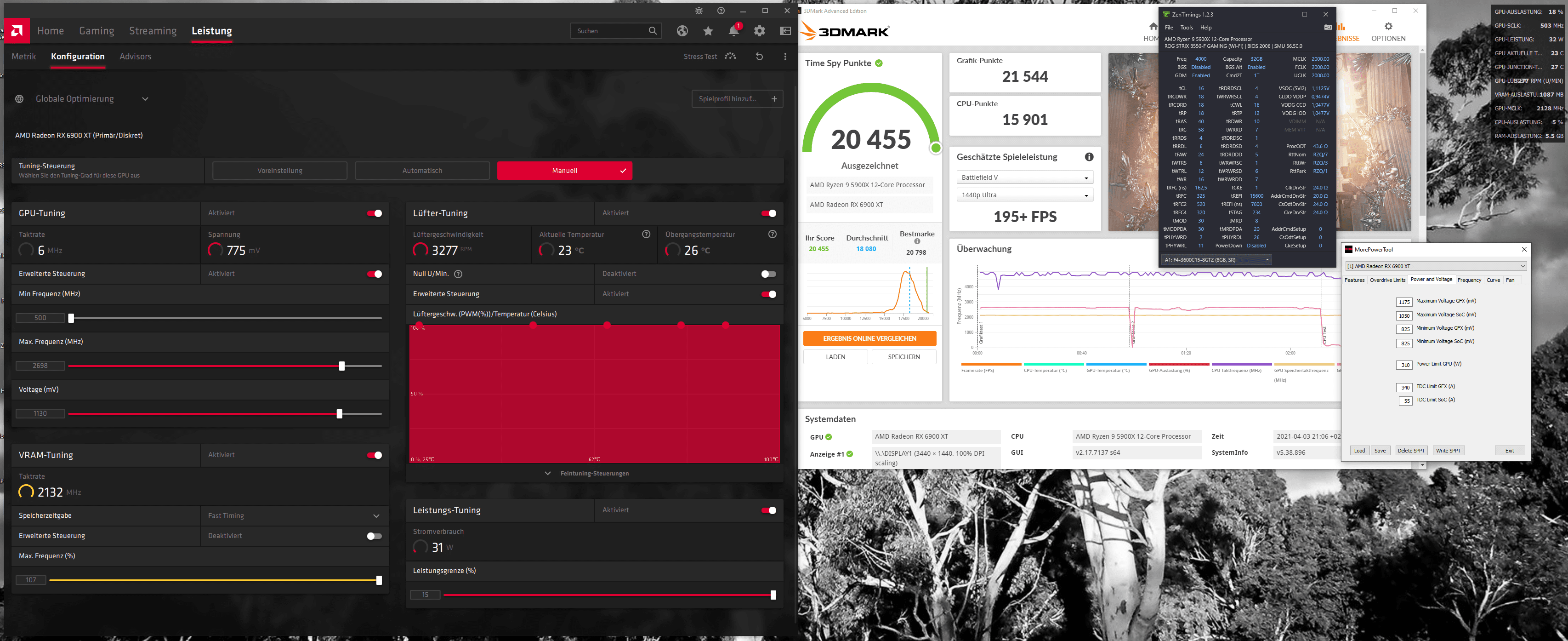The image size is (1568, 641).
Task: Open the bug report tool icon
Action: 699,11
